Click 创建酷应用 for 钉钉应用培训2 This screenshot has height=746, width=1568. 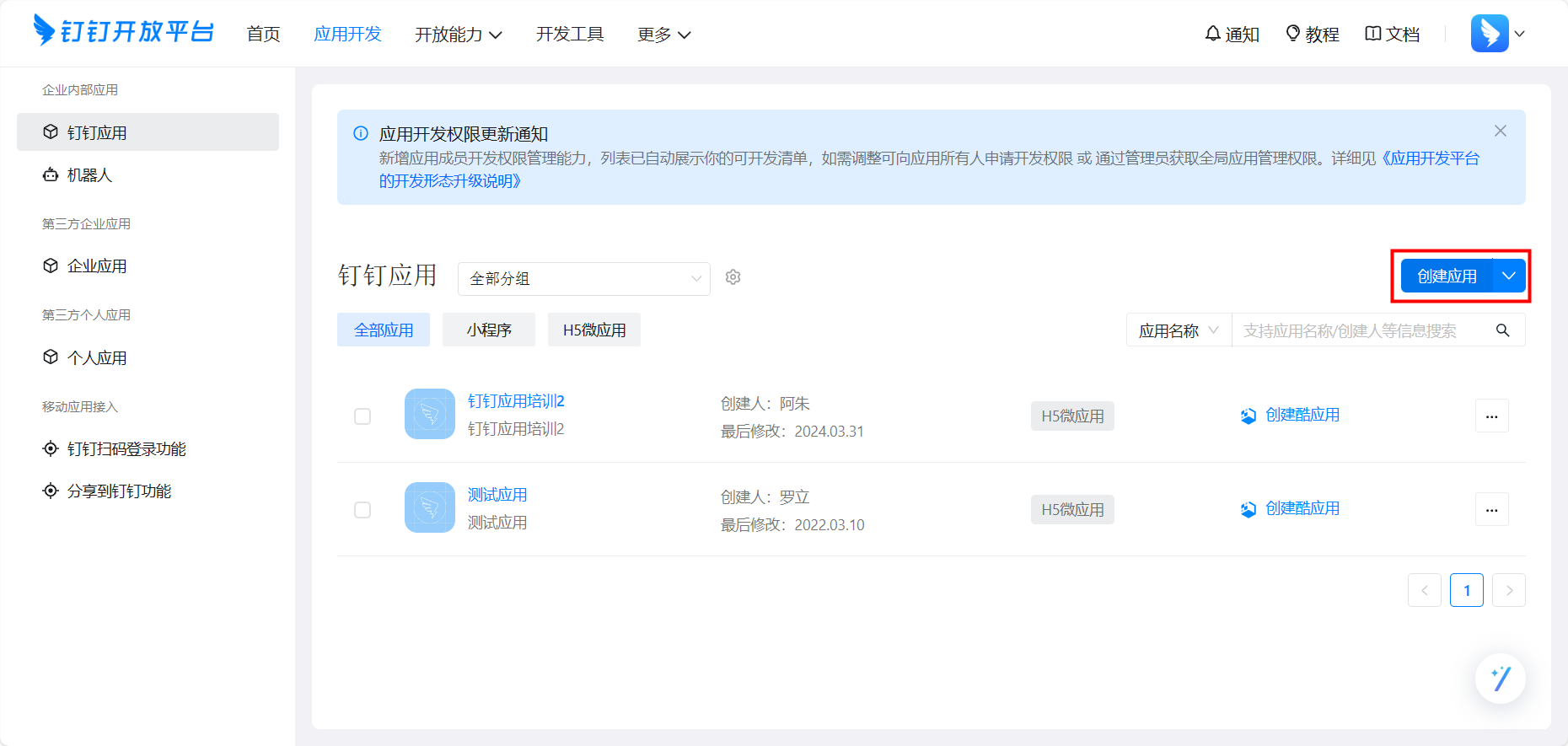[x=1290, y=415]
